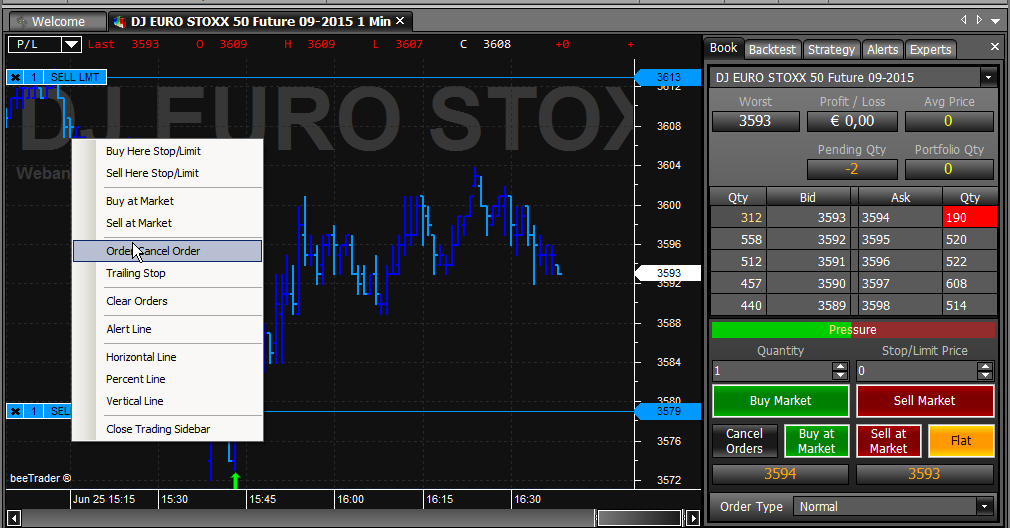Open the Order Type dropdown

click(985, 507)
